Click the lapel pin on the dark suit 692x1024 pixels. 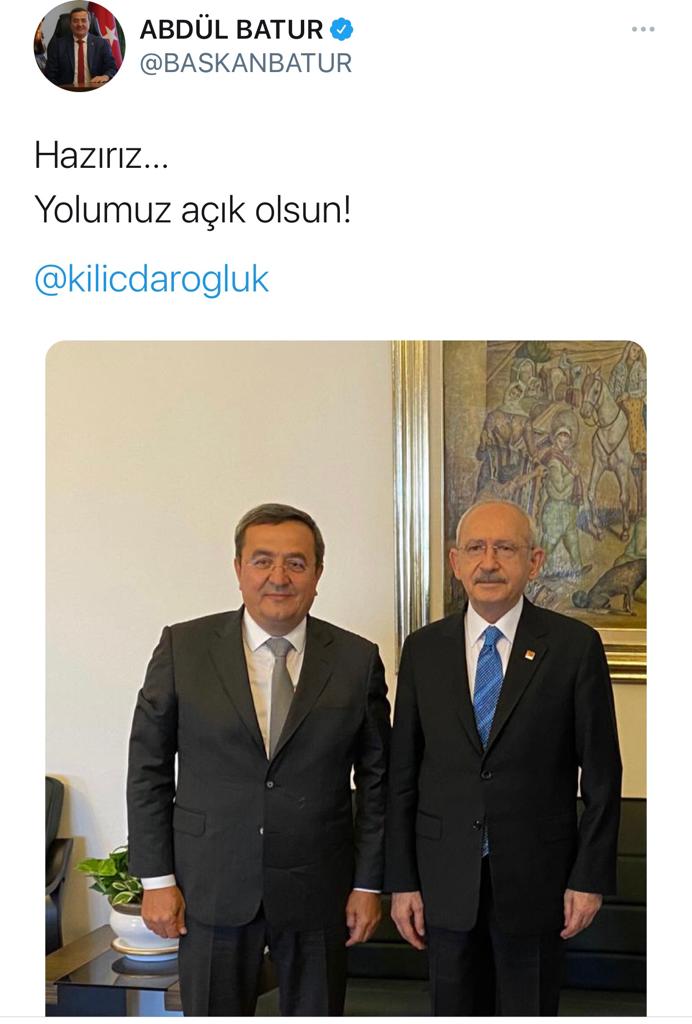click(x=529, y=654)
